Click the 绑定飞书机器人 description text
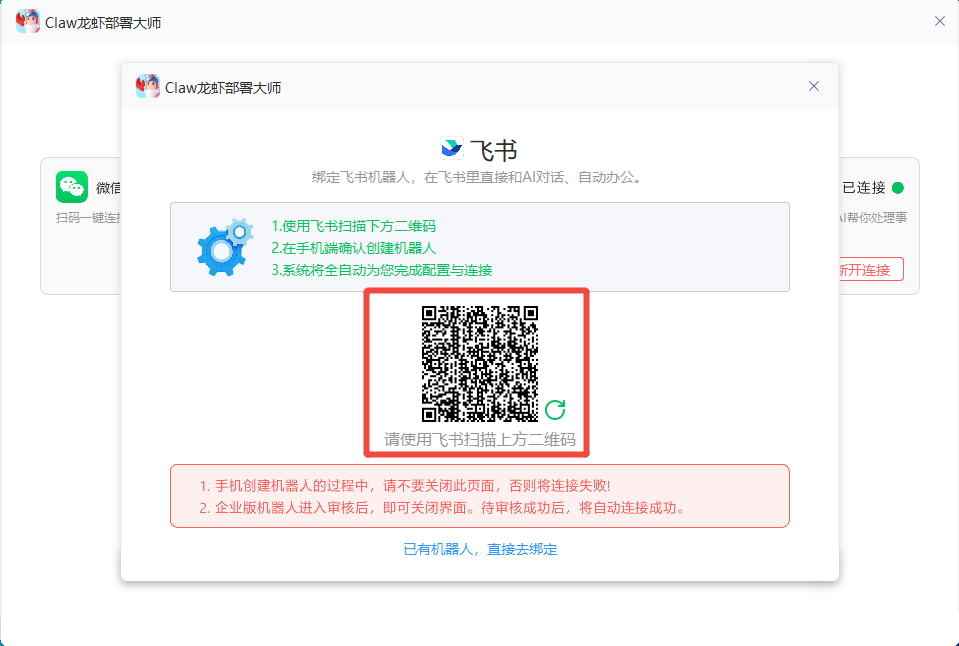Viewport: 959px width, 646px height. click(x=479, y=177)
